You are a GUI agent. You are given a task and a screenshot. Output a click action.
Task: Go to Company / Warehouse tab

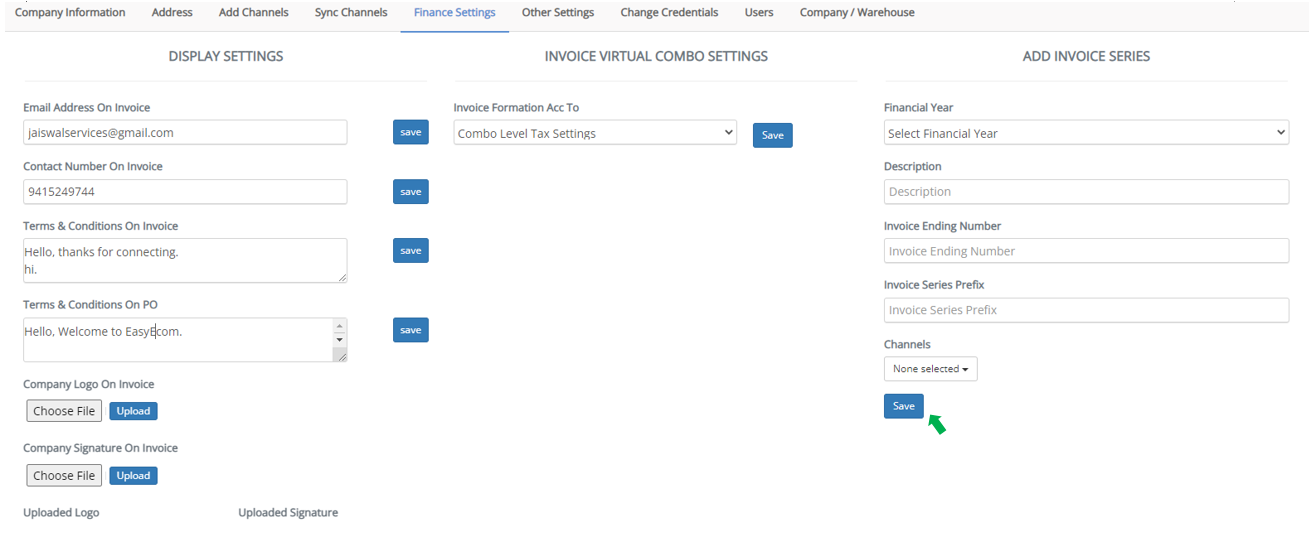pyautogui.click(x=857, y=13)
